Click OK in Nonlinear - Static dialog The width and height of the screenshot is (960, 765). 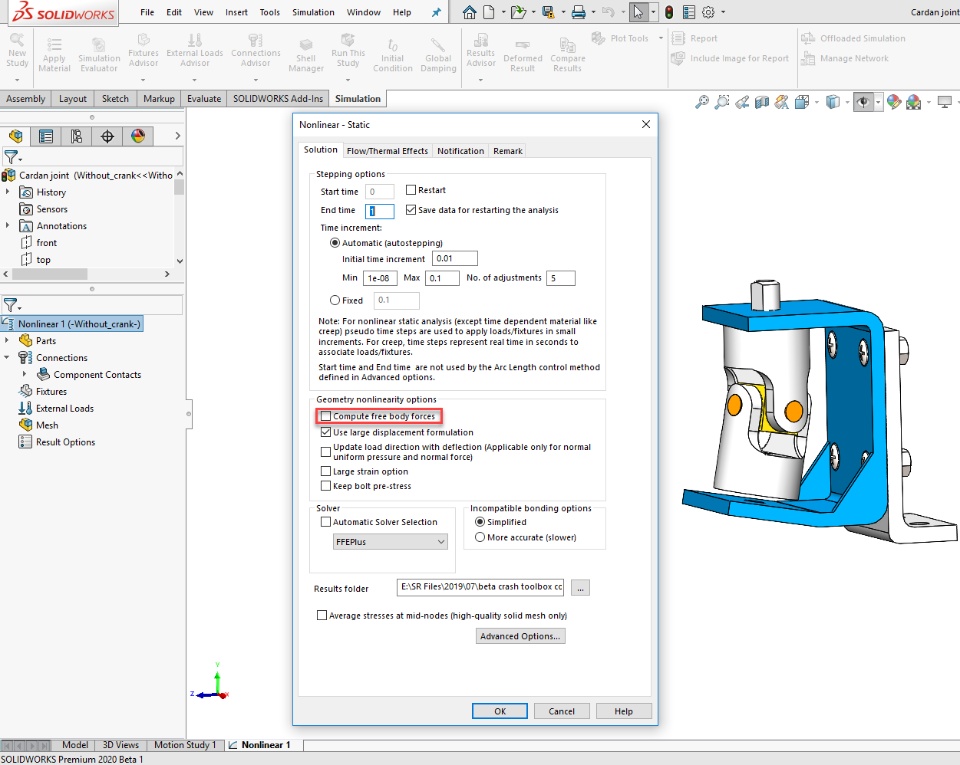click(x=500, y=711)
